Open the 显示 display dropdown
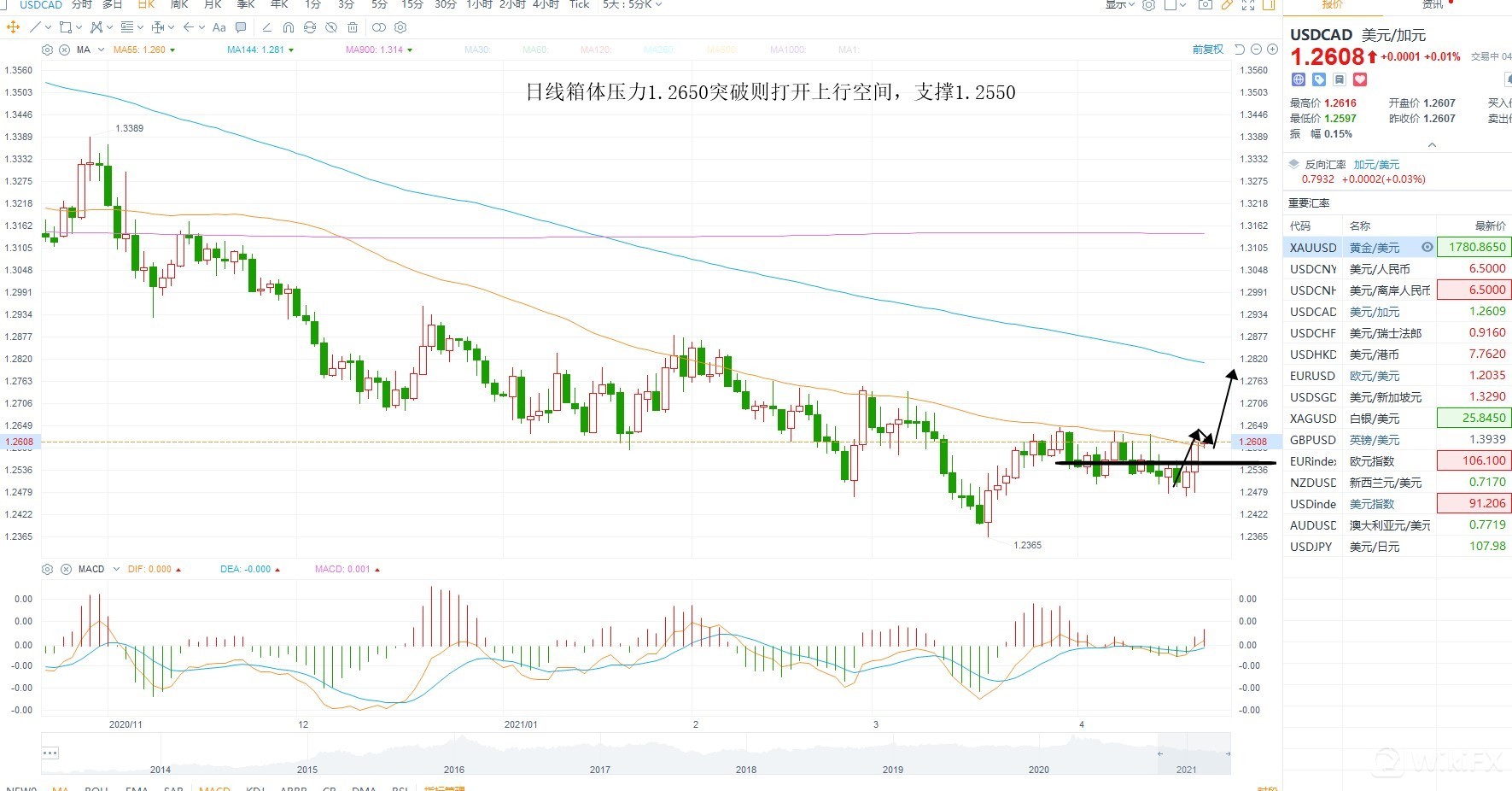Viewport: 1512px width, 791px height. [x=1120, y=4]
